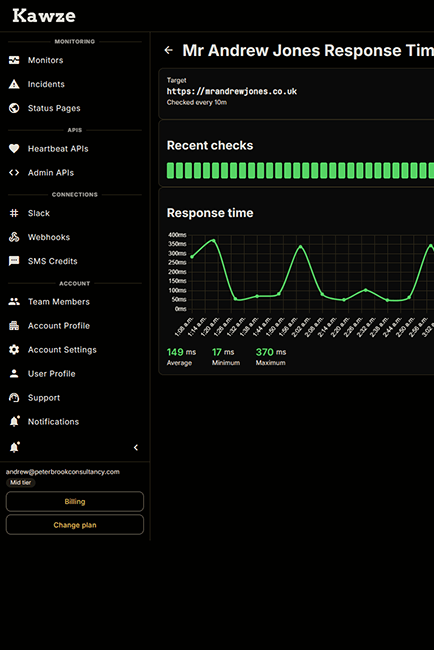The width and height of the screenshot is (434, 650).
Task: Click the 370 ms Maximum value
Action: pos(271,352)
